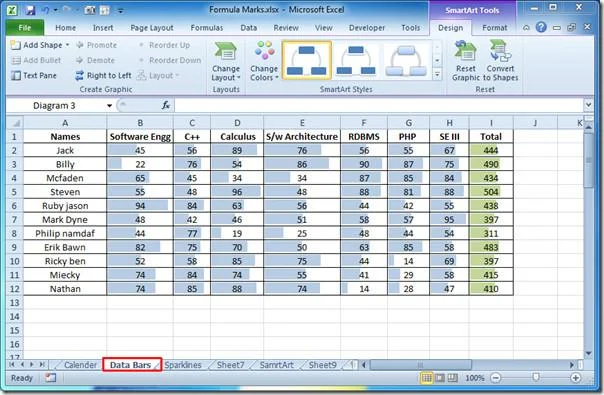Screen dimensions: 604x395
Task: Open the SamrtArt sheet tab
Action: pyautogui.click(x=277, y=365)
